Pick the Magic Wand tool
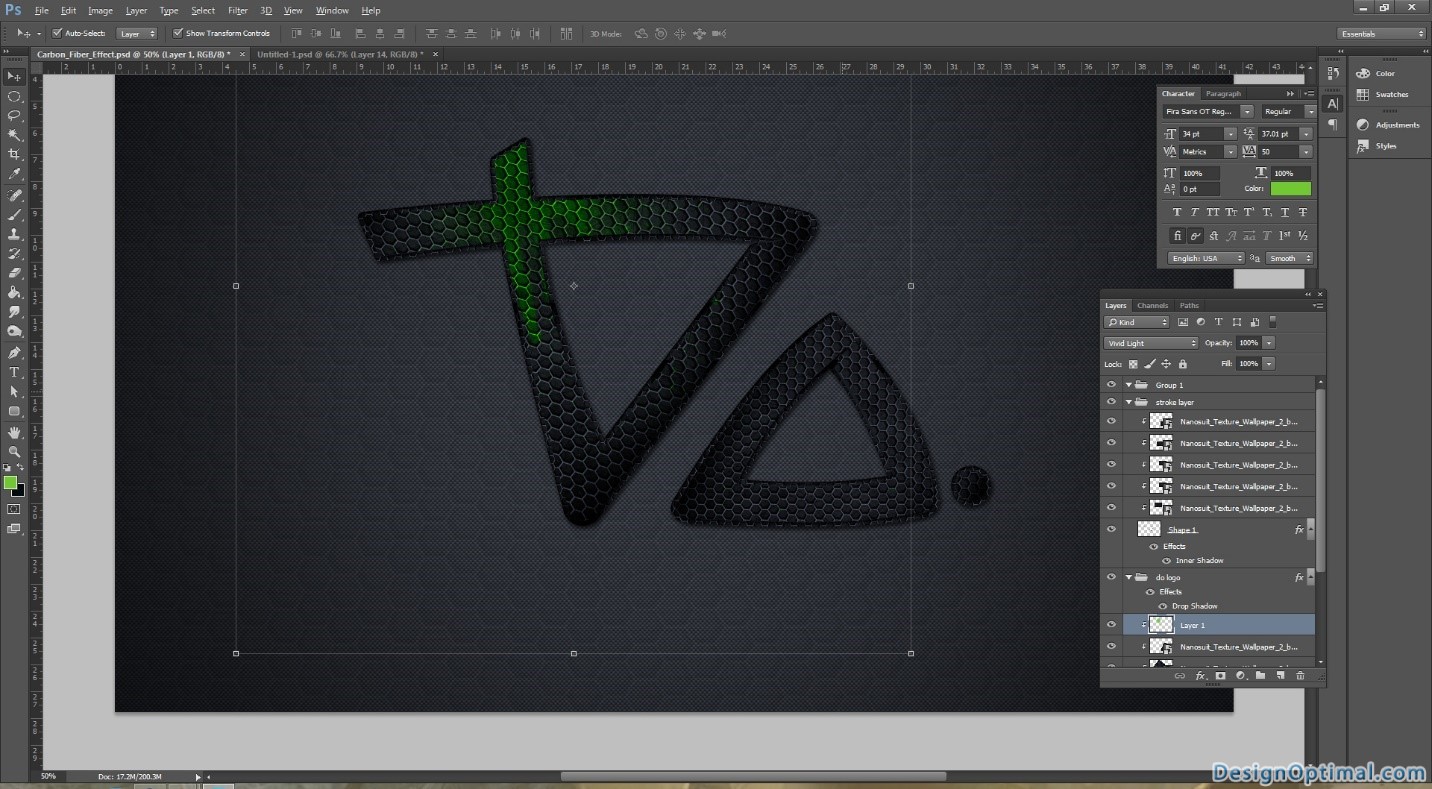The width and height of the screenshot is (1432, 789). tap(14, 135)
